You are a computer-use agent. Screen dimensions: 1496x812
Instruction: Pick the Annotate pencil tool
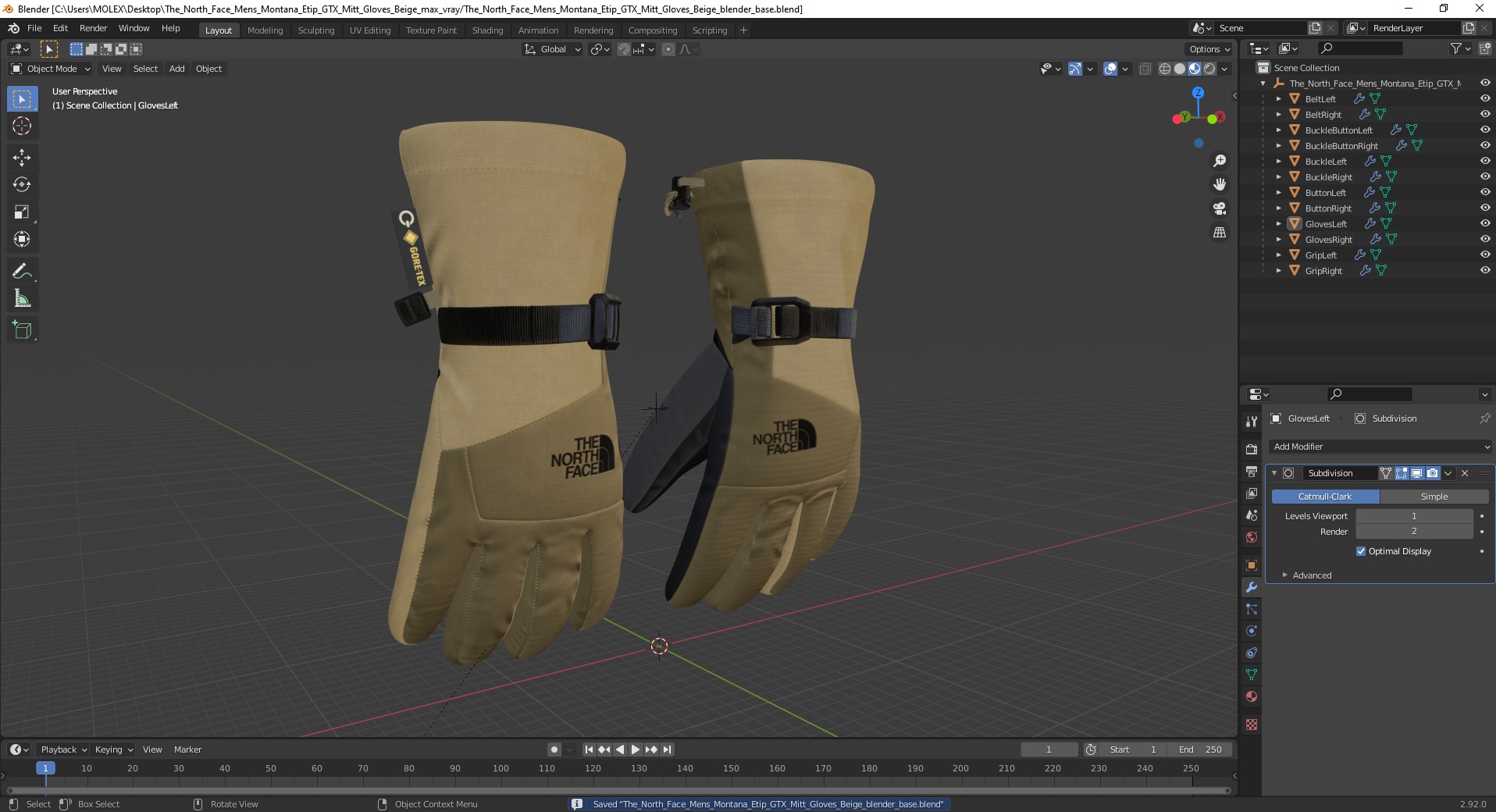(22, 271)
